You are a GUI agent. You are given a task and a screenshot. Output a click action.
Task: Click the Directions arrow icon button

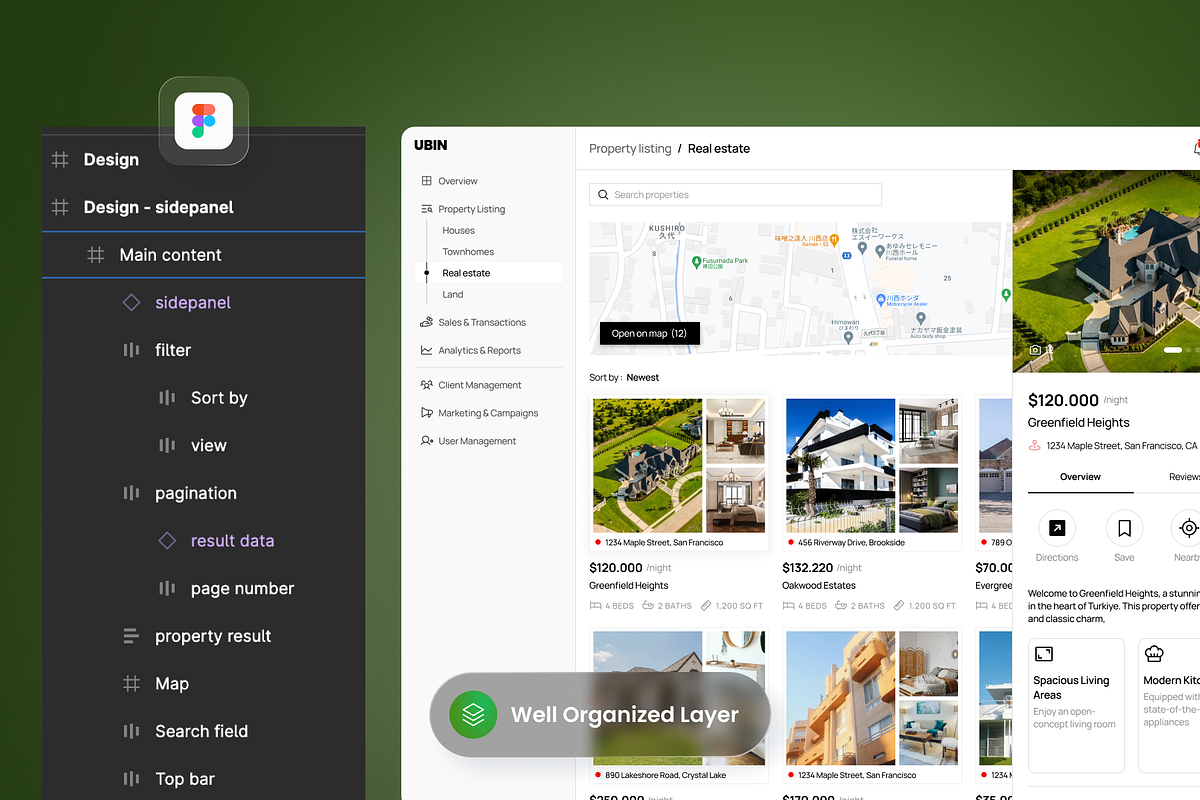tap(1057, 528)
